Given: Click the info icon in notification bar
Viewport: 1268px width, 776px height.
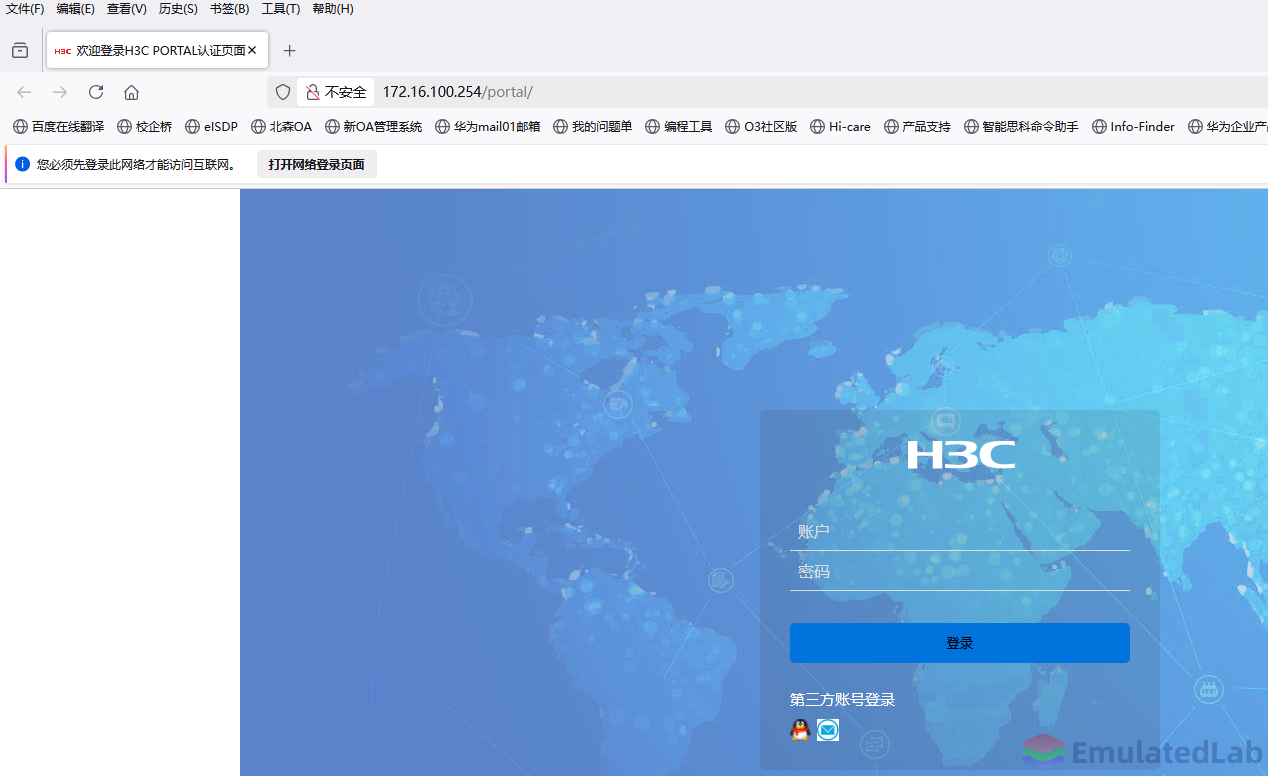Looking at the screenshot, I should (x=22, y=164).
